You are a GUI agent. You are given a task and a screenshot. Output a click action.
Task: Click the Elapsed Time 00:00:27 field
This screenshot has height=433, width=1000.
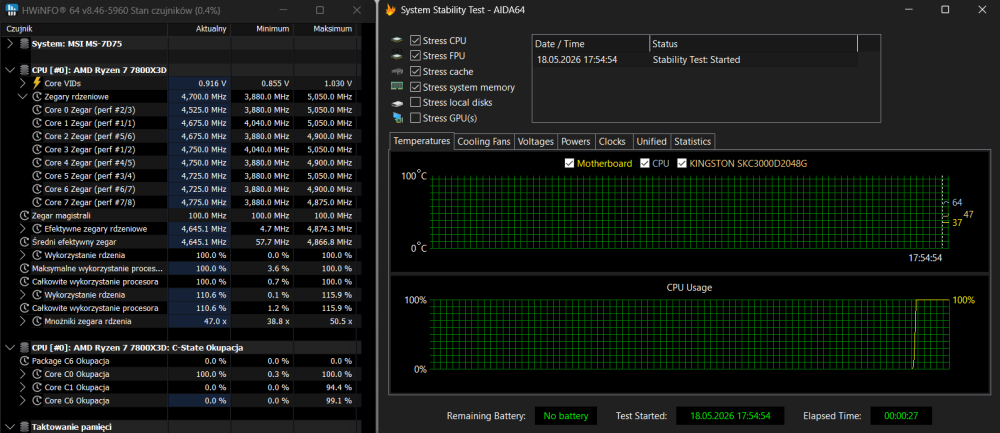click(x=901, y=416)
